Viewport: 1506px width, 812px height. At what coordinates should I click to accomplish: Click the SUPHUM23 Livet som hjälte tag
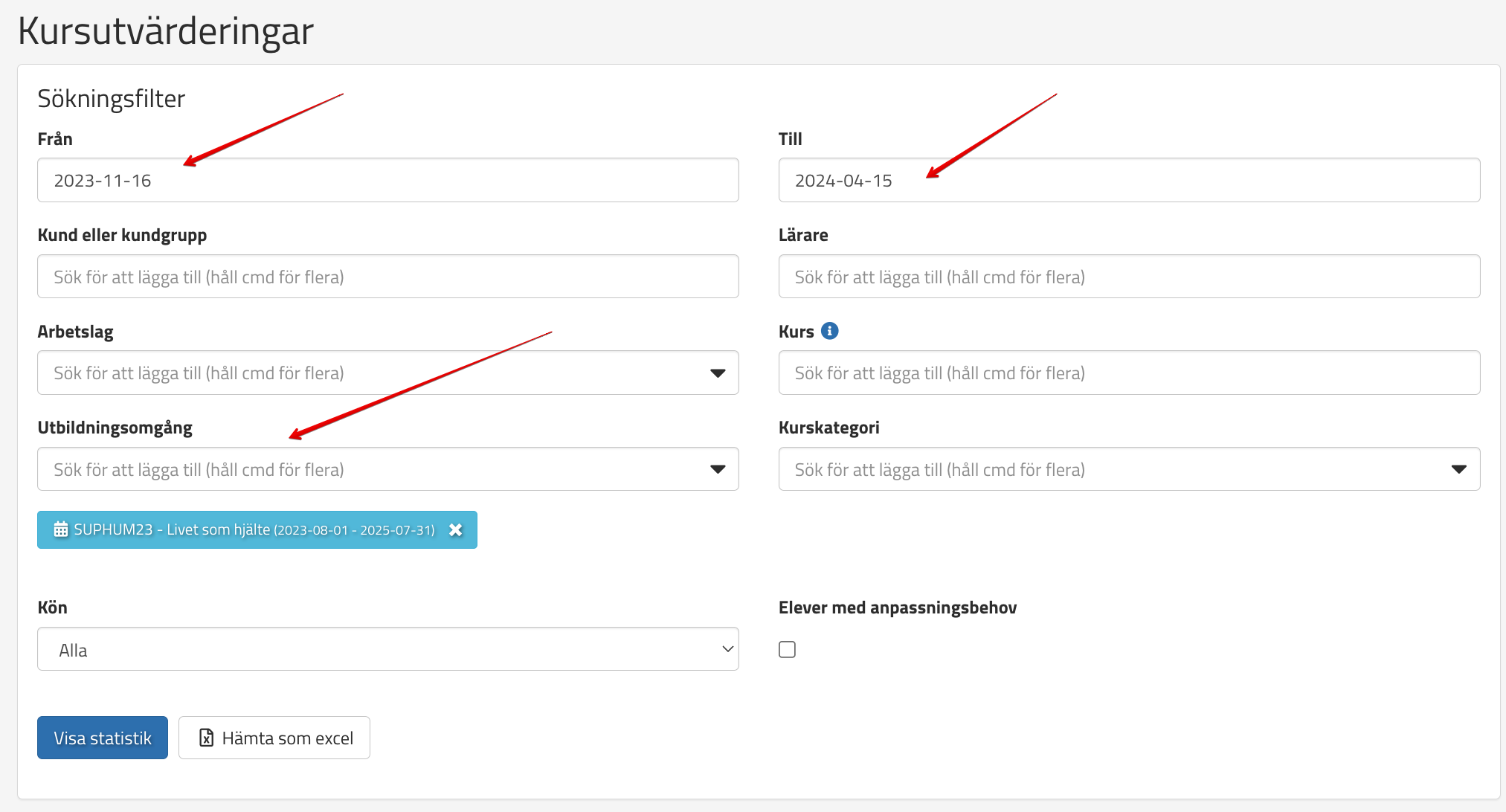tap(253, 529)
